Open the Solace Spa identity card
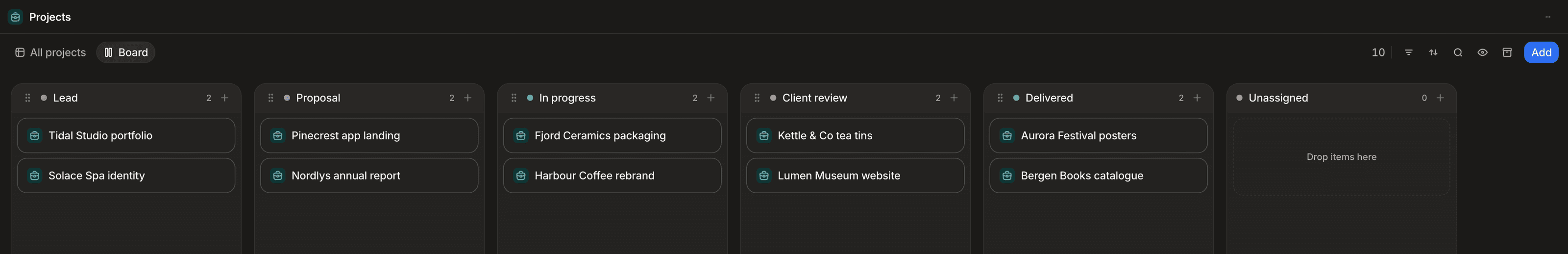The width and height of the screenshot is (1568, 254). coord(126,176)
